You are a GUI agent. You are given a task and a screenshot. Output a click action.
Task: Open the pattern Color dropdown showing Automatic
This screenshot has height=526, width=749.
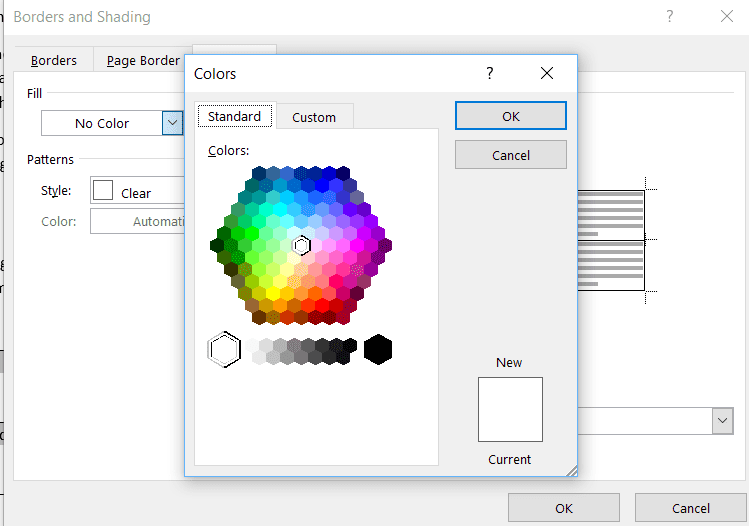[138, 221]
